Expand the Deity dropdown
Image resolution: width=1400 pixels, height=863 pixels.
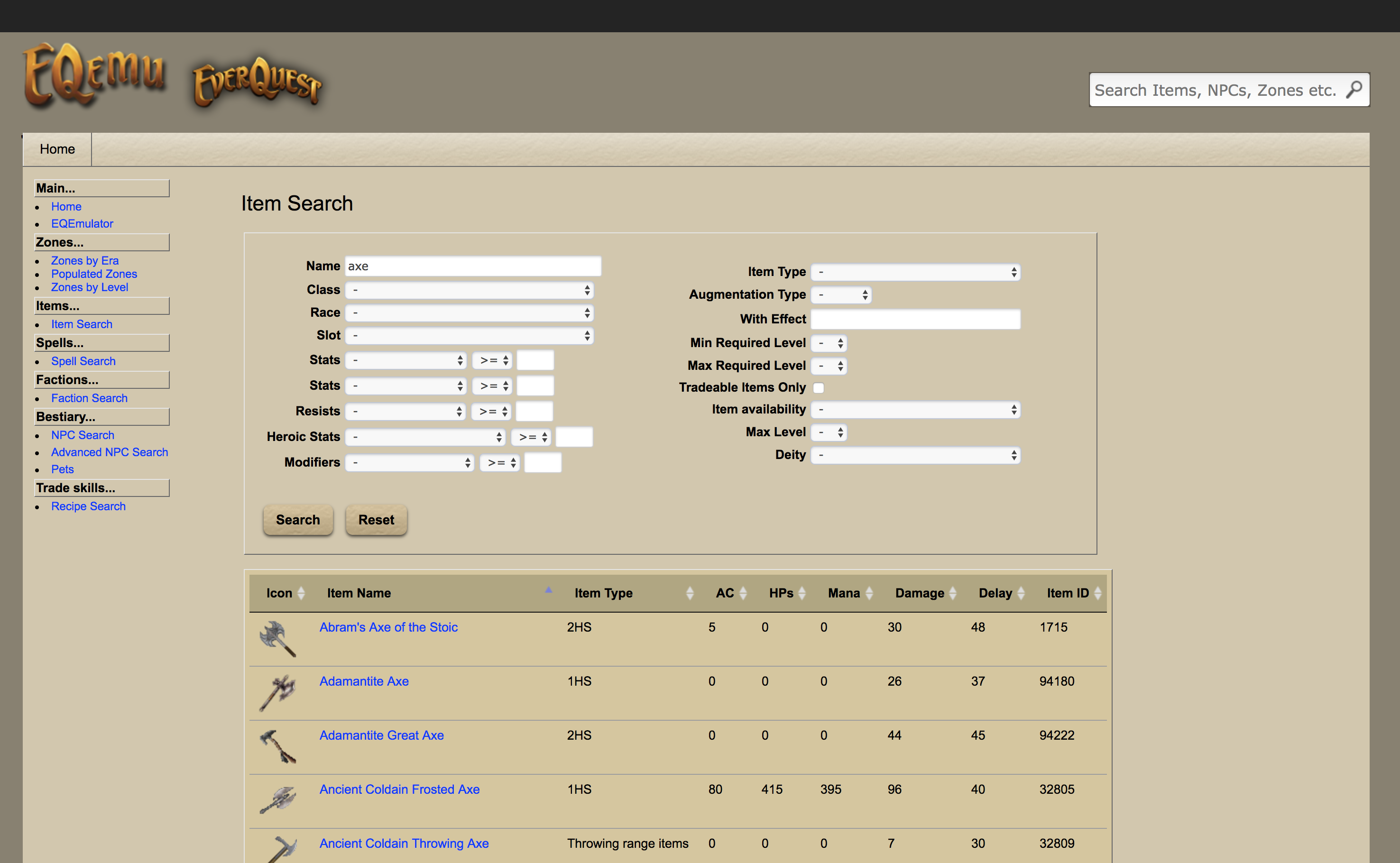915,455
